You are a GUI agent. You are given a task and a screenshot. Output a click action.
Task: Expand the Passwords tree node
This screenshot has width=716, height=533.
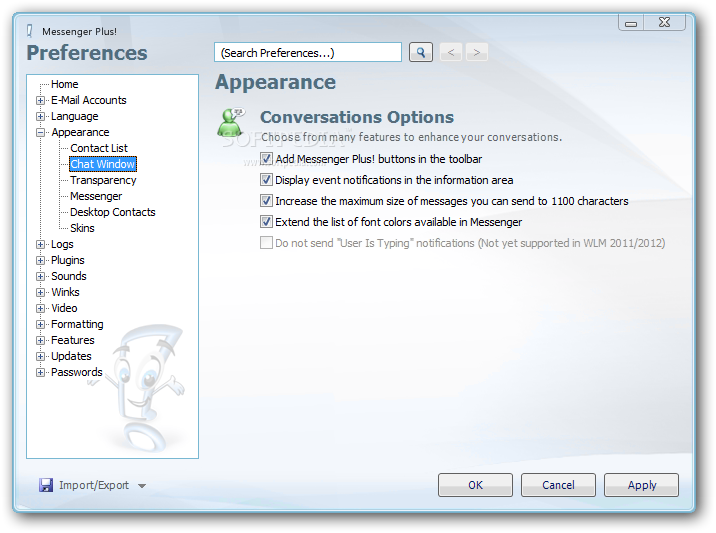pyautogui.click(x=41, y=372)
